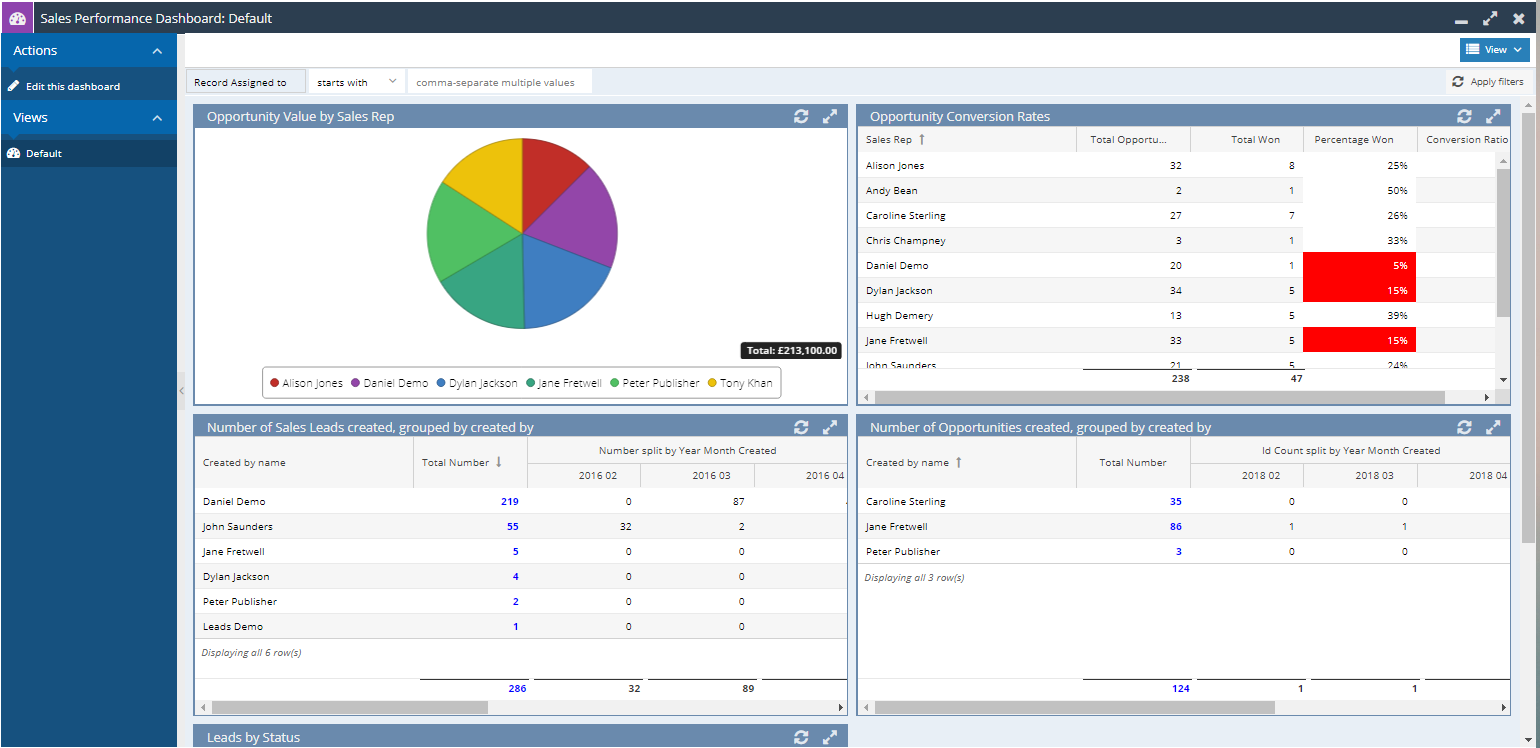
Task: Open the 286 total leads link
Action: (517, 688)
